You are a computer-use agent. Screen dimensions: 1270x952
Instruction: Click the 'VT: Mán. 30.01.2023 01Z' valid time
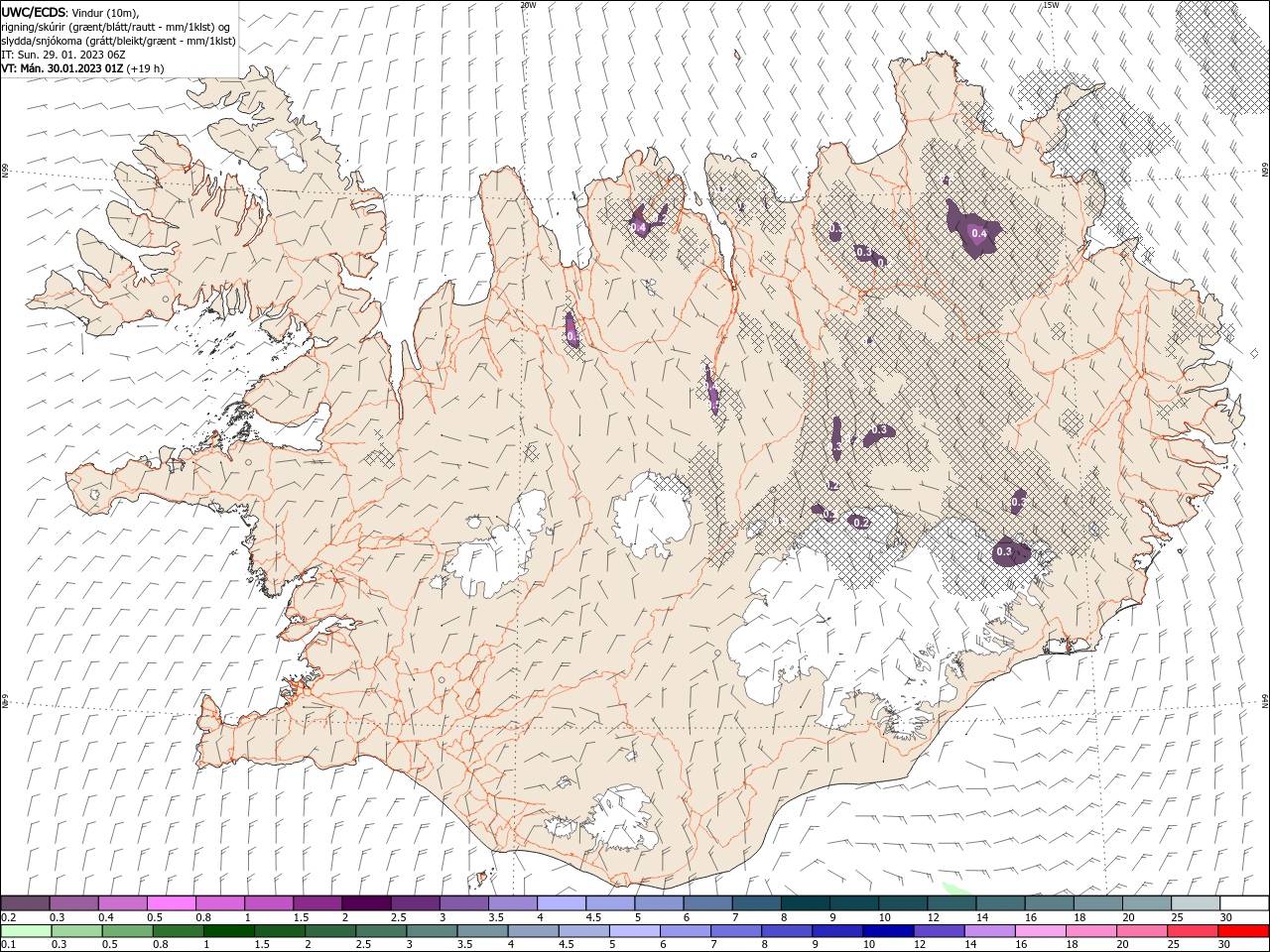pos(63,68)
